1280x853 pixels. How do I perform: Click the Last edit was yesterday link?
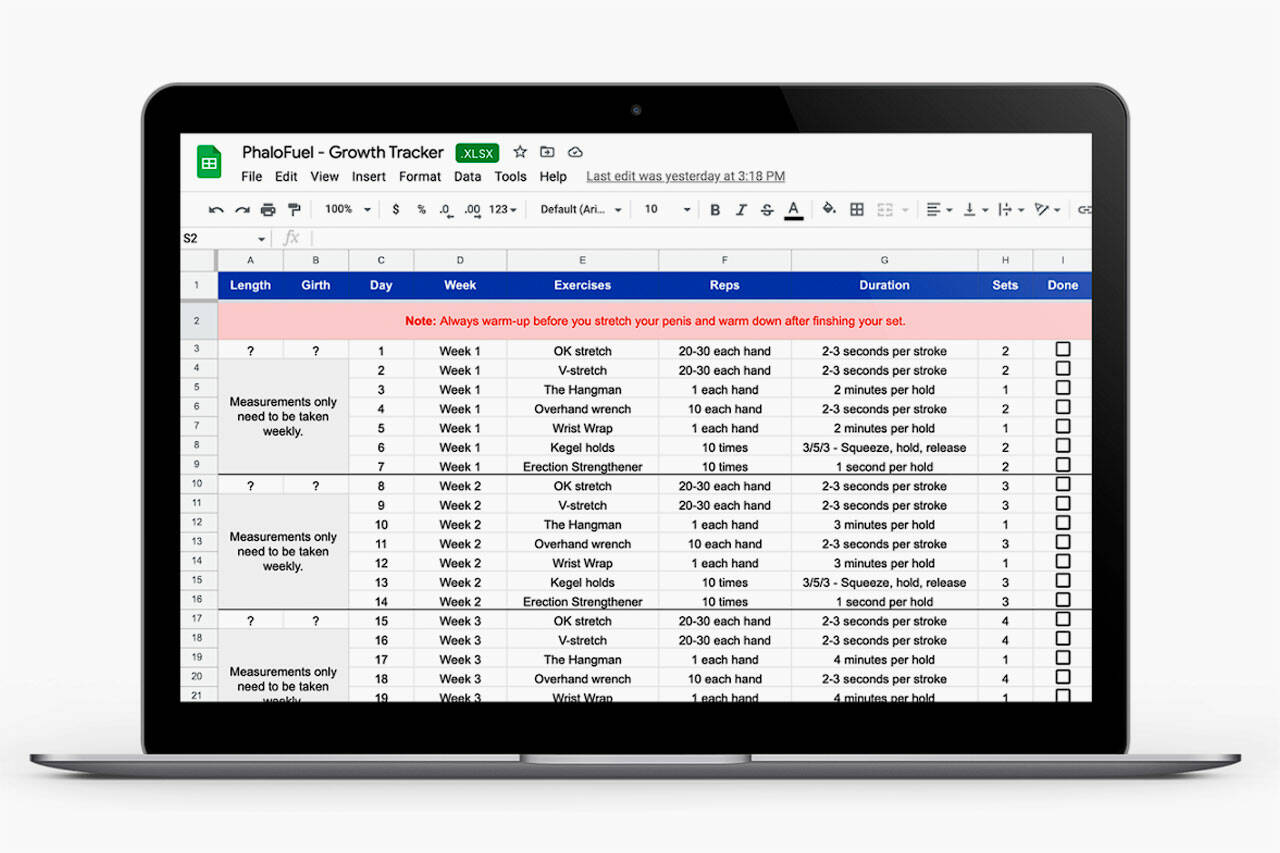pyautogui.click(x=685, y=177)
